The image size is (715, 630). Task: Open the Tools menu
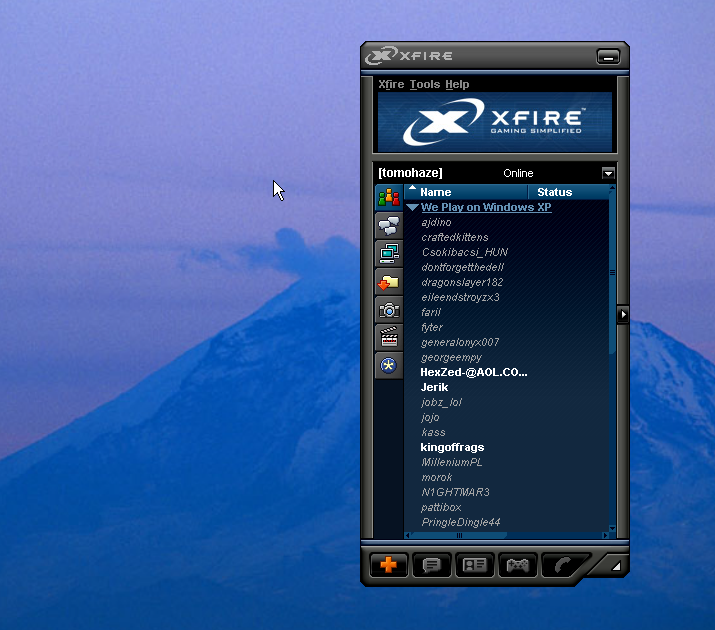[424, 84]
